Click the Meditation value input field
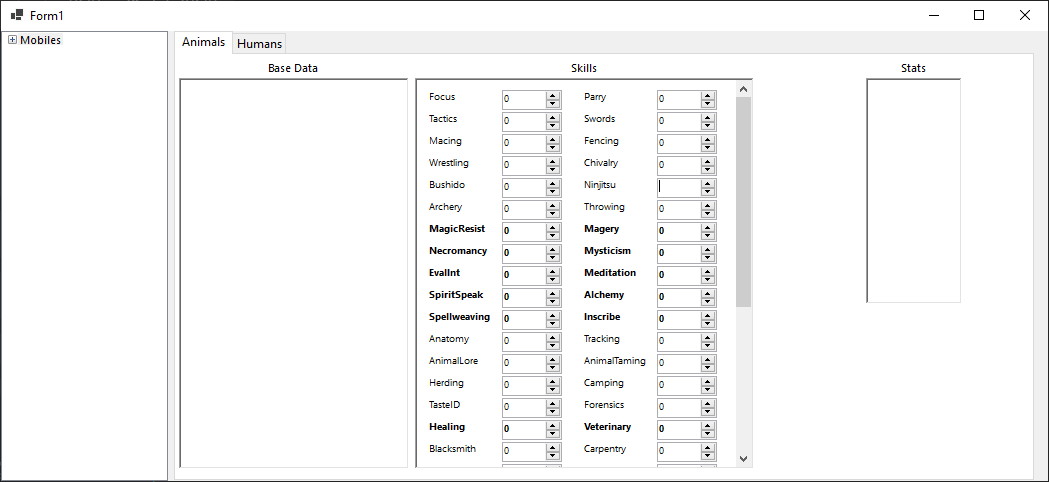This screenshot has height=482, width=1049. pos(679,275)
